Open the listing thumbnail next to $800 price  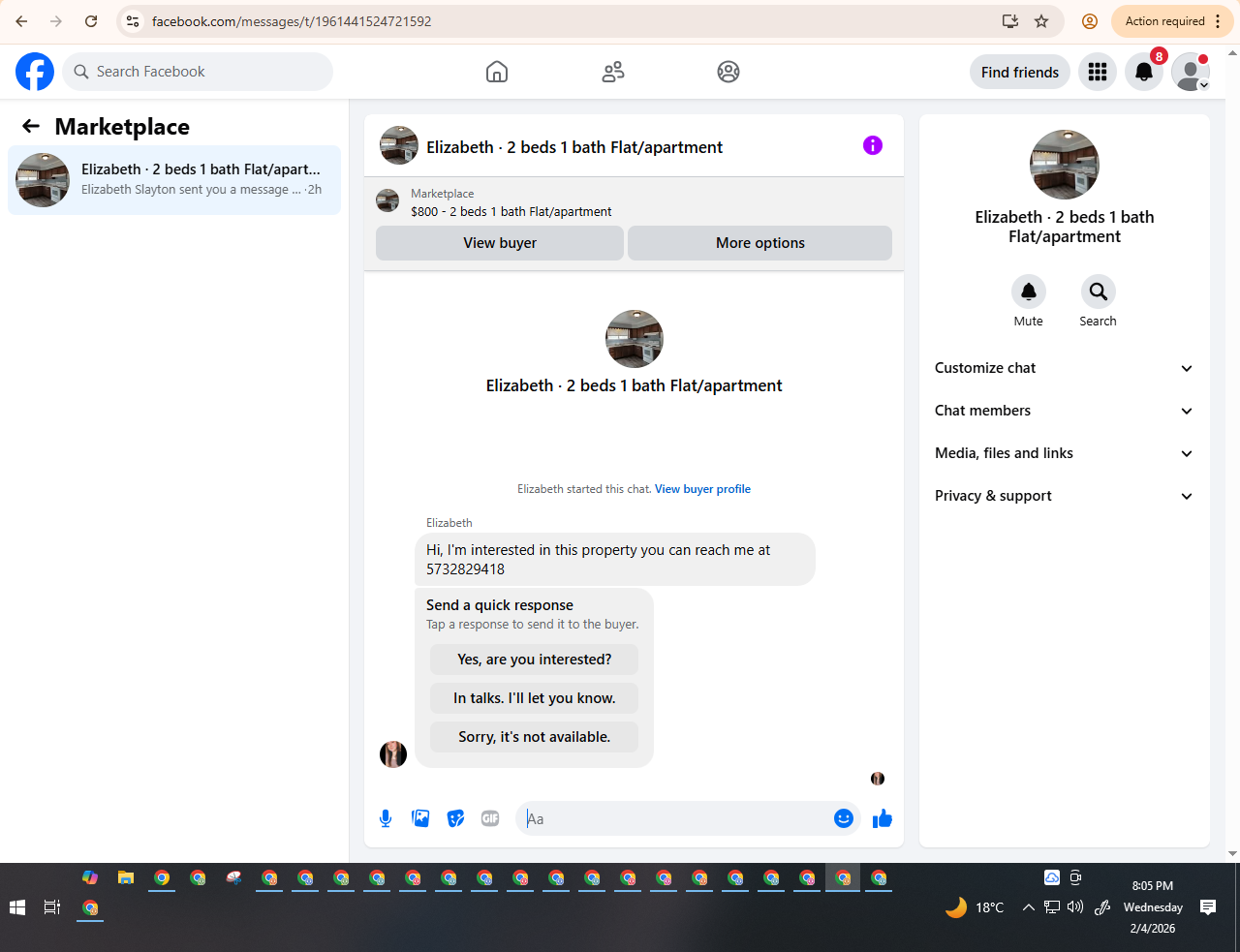(x=387, y=201)
